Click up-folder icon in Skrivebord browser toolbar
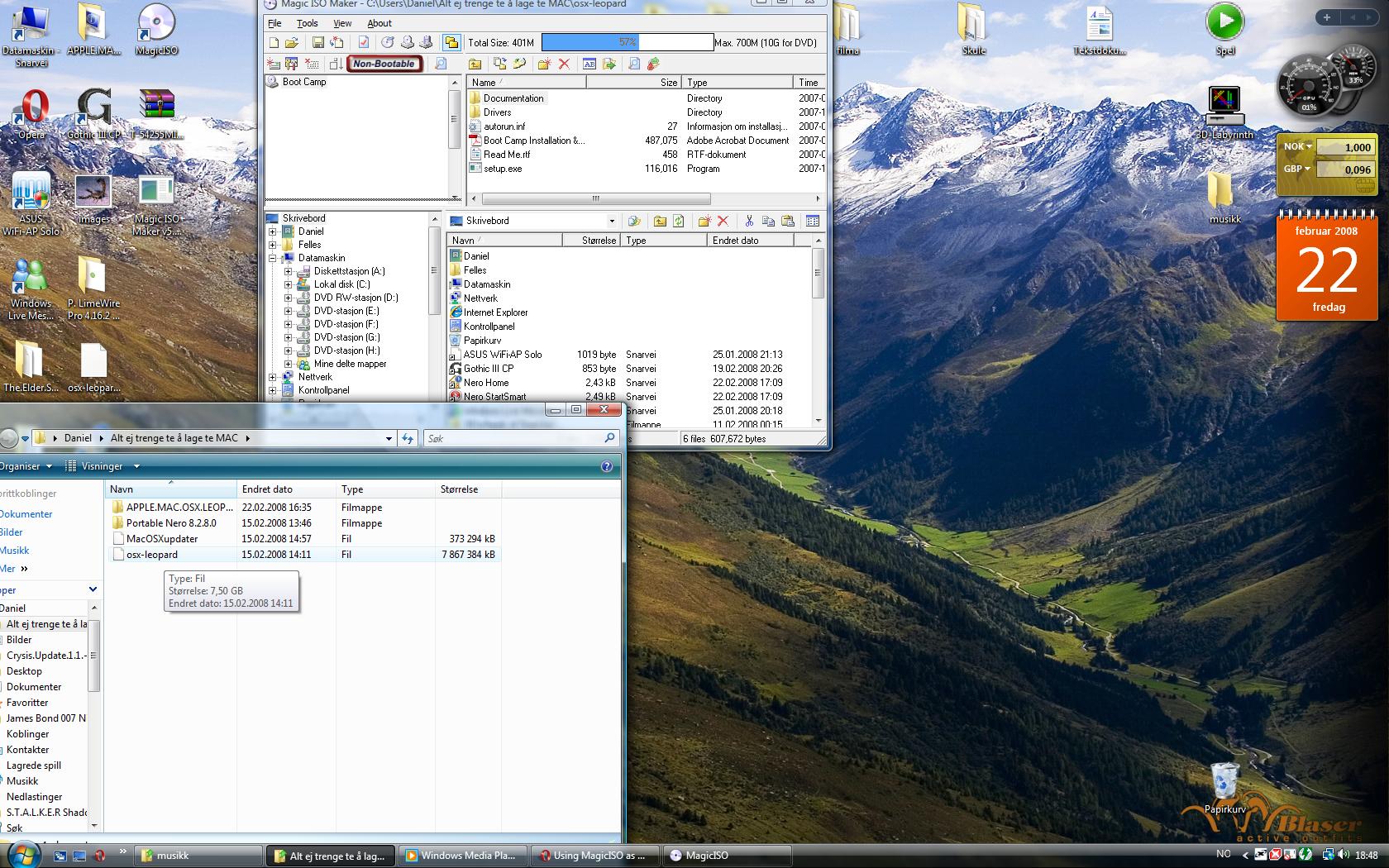Viewport: 1389px width, 868px height. point(660,221)
